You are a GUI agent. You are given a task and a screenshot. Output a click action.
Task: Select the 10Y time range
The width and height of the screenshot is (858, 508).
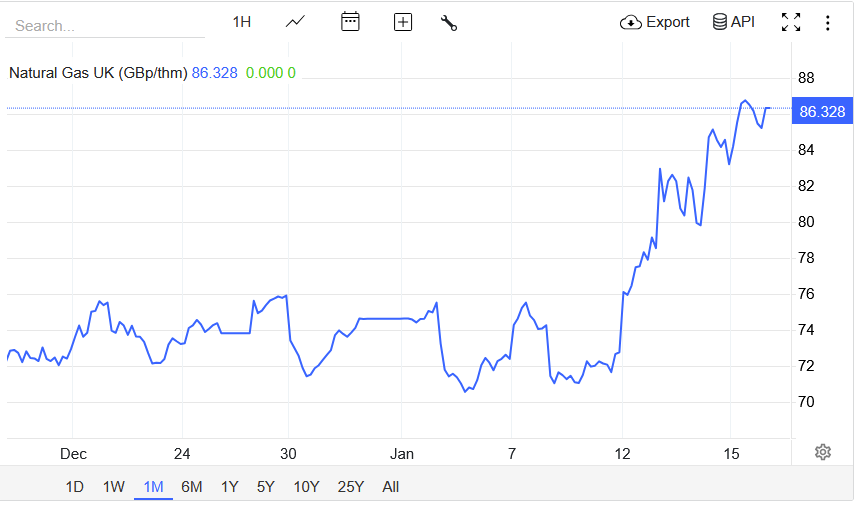coord(306,487)
